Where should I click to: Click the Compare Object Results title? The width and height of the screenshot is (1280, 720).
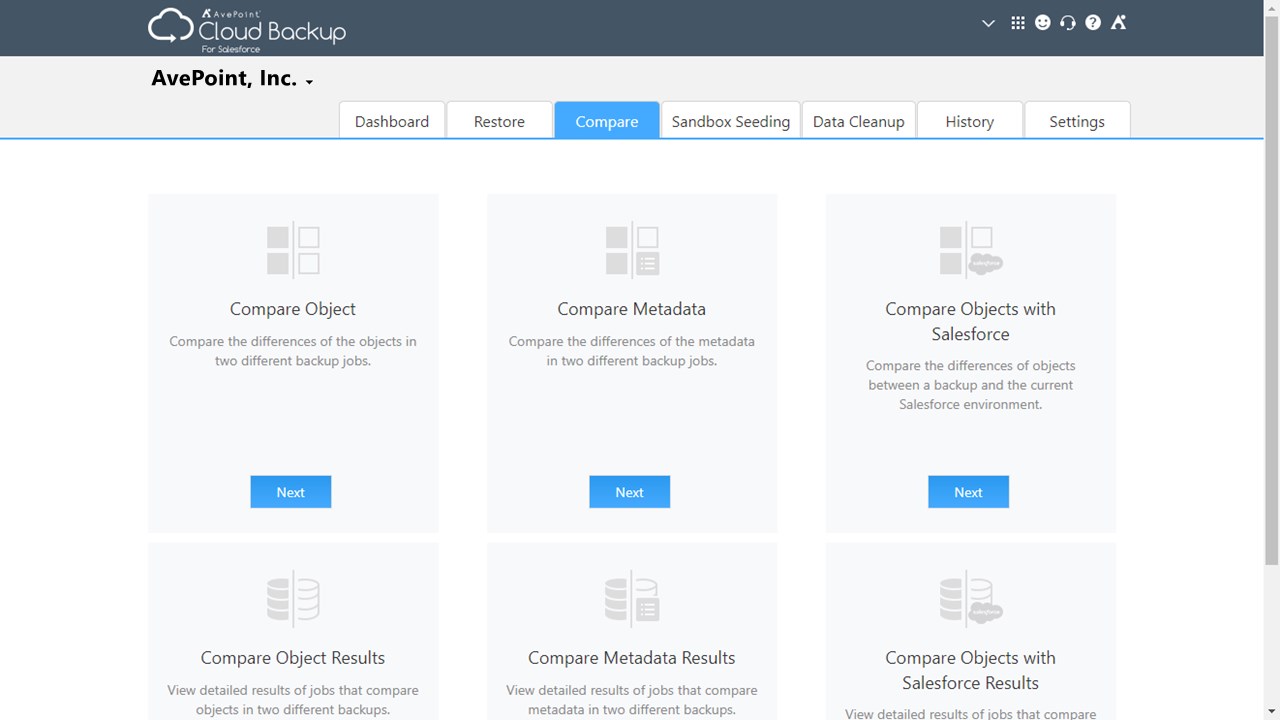(293, 658)
